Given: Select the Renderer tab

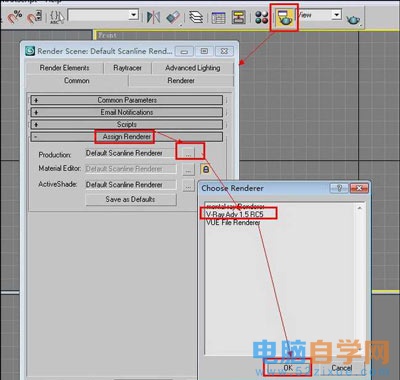Looking at the screenshot, I should coord(181,81).
